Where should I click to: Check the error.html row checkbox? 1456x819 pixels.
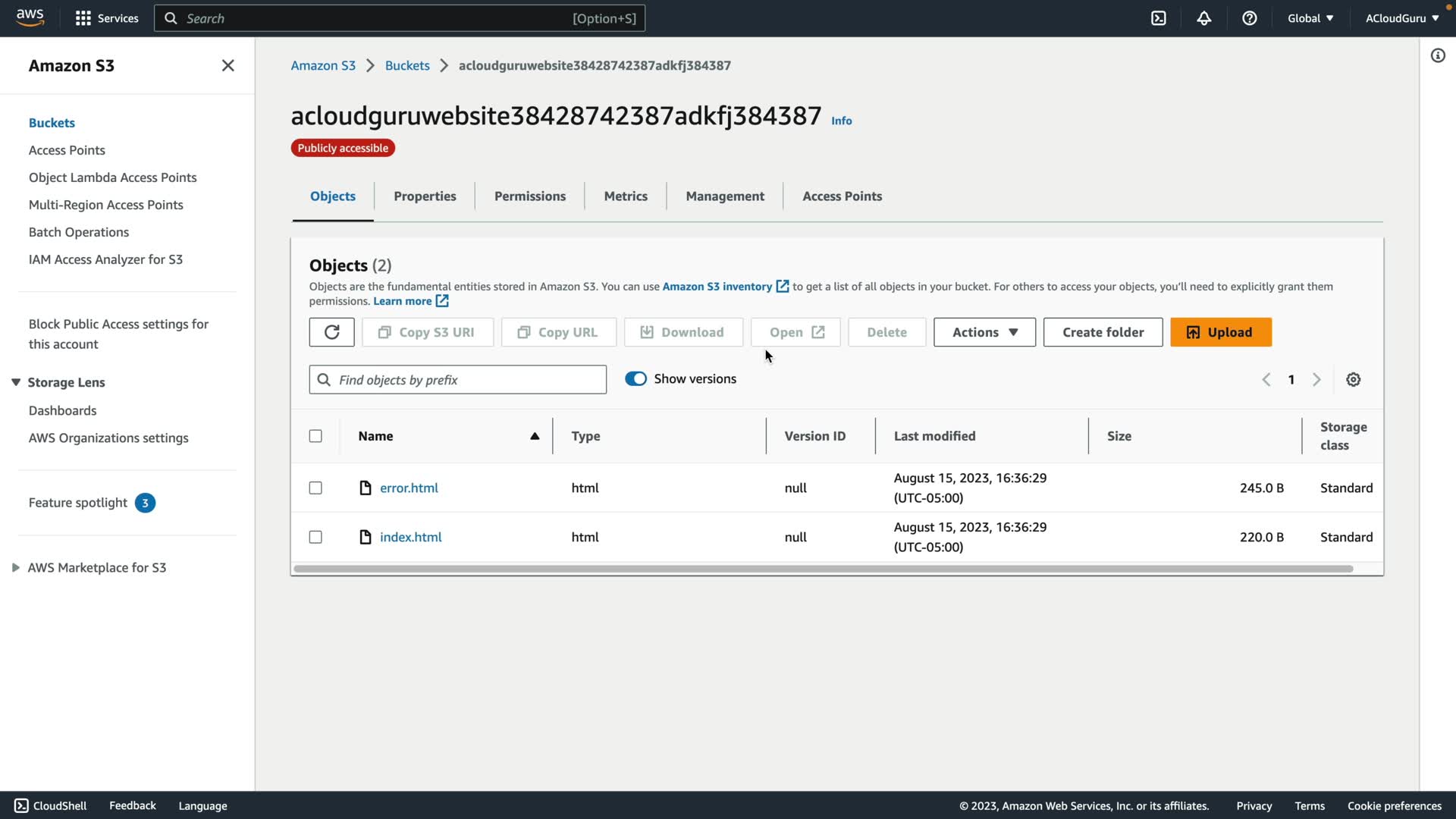(x=315, y=488)
